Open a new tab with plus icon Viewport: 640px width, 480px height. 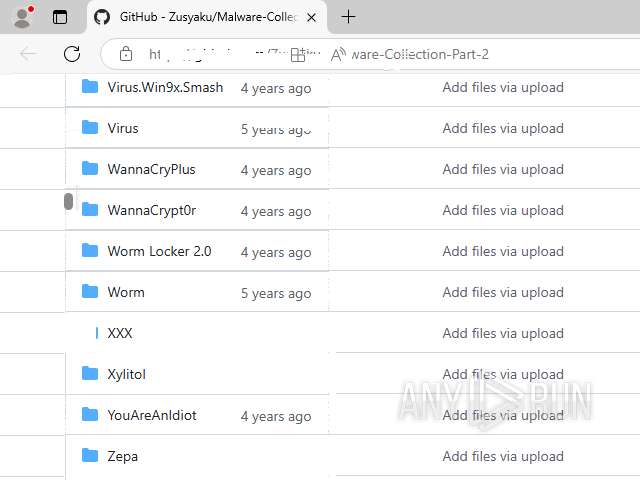pyautogui.click(x=348, y=17)
